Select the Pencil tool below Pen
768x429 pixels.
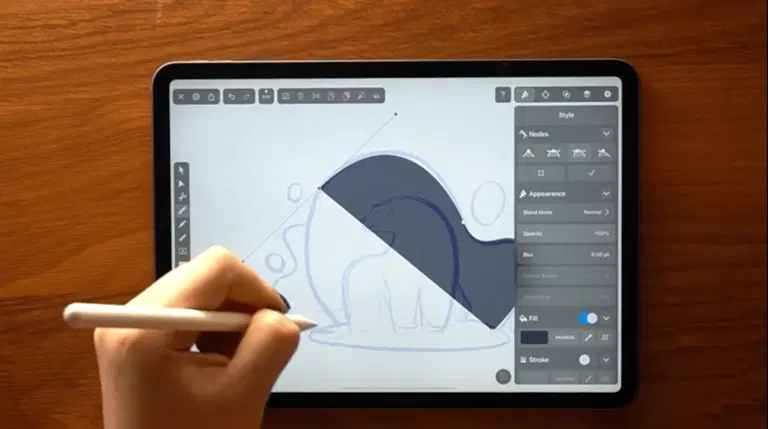pyautogui.click(x=182, y=224)
